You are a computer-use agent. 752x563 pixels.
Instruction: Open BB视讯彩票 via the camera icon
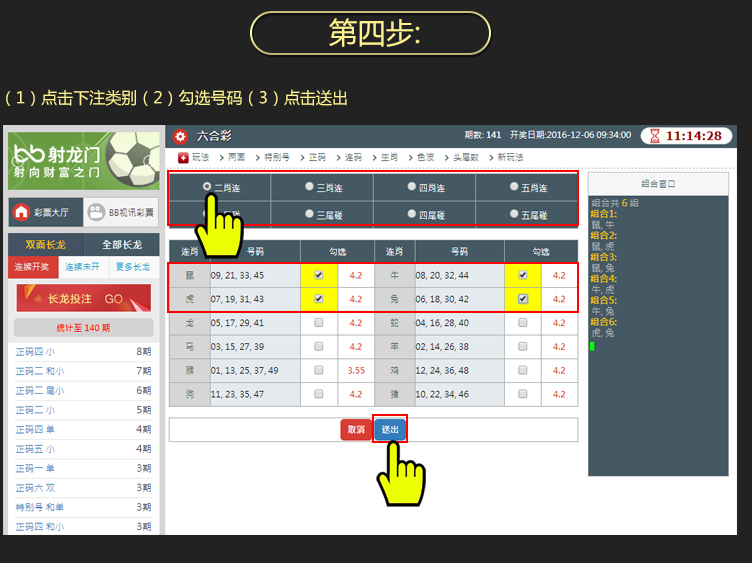coord(94,212)
